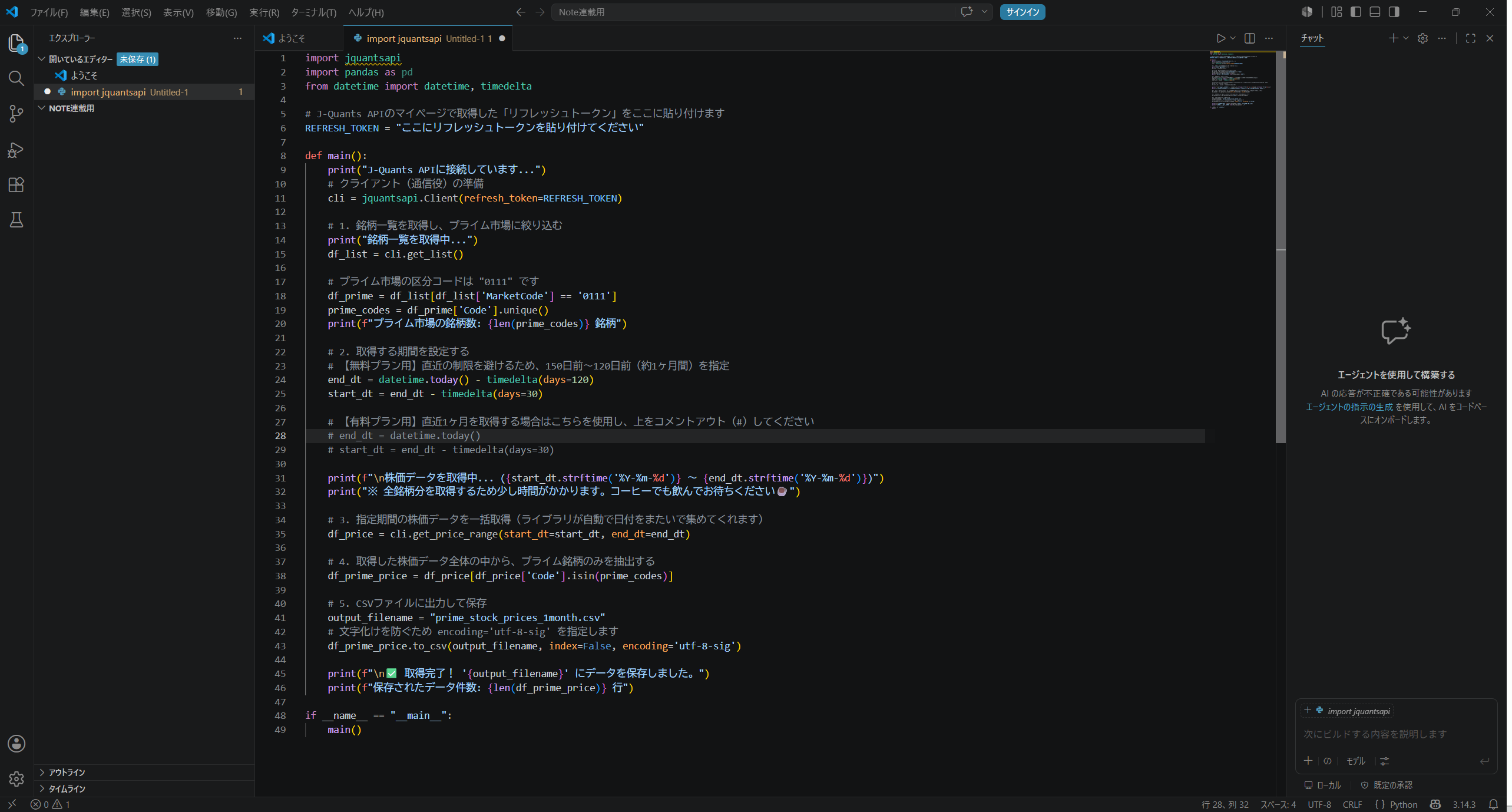Viewport: 1512px width, 812px height.
Task: Click 行 28, 列 32 cursor position
Action: pos(1225,804)
